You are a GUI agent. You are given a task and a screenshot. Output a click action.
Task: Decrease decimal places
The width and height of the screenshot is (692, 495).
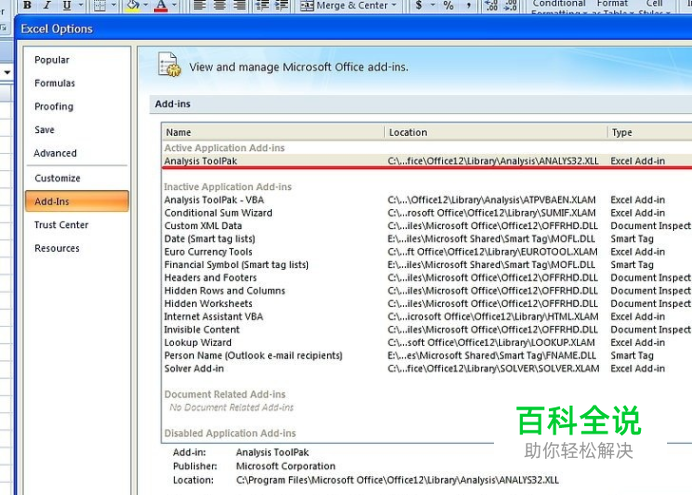pyautogui.click(x=510, y=5)
